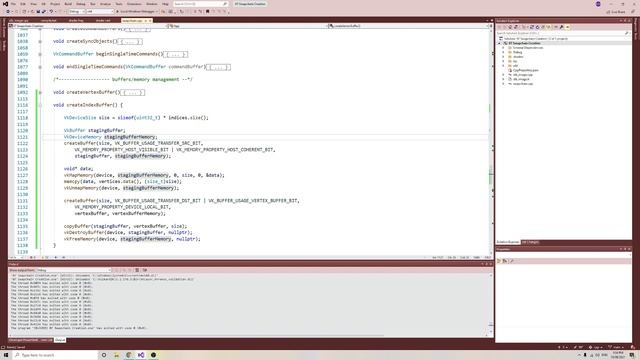Viewport: 640px width, 360px height.
Task: Open the Debug configuration dropdown
Action: tap(77, 11)
